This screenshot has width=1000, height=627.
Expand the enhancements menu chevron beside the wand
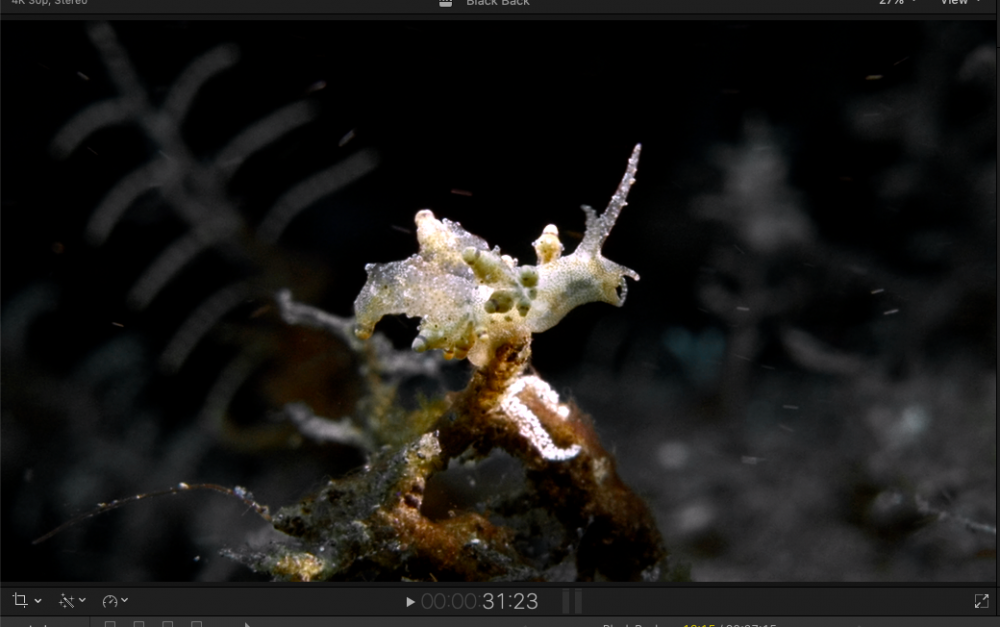click(x=82, y=600)
